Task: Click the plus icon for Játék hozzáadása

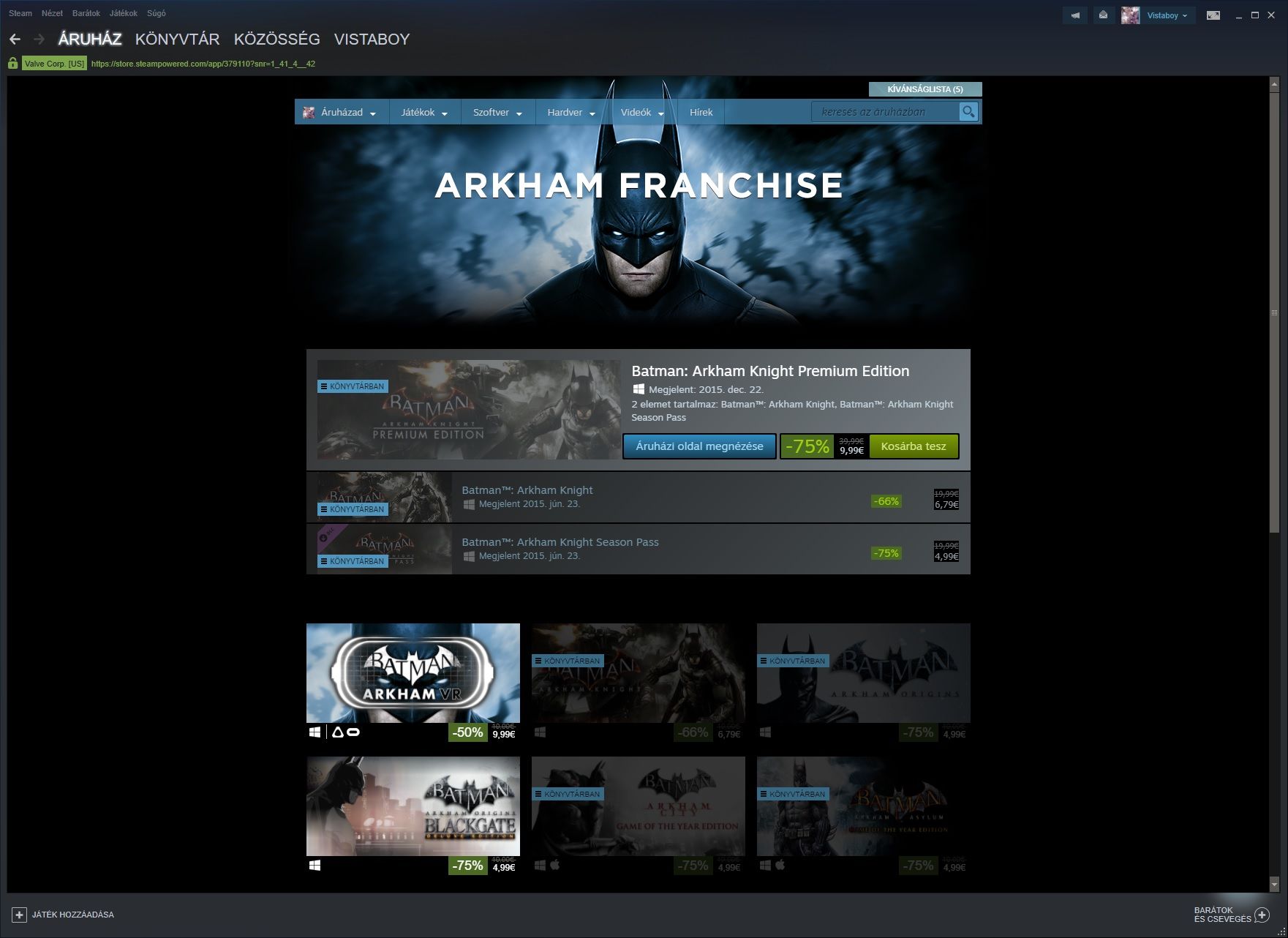Action: tap(20, 915)
